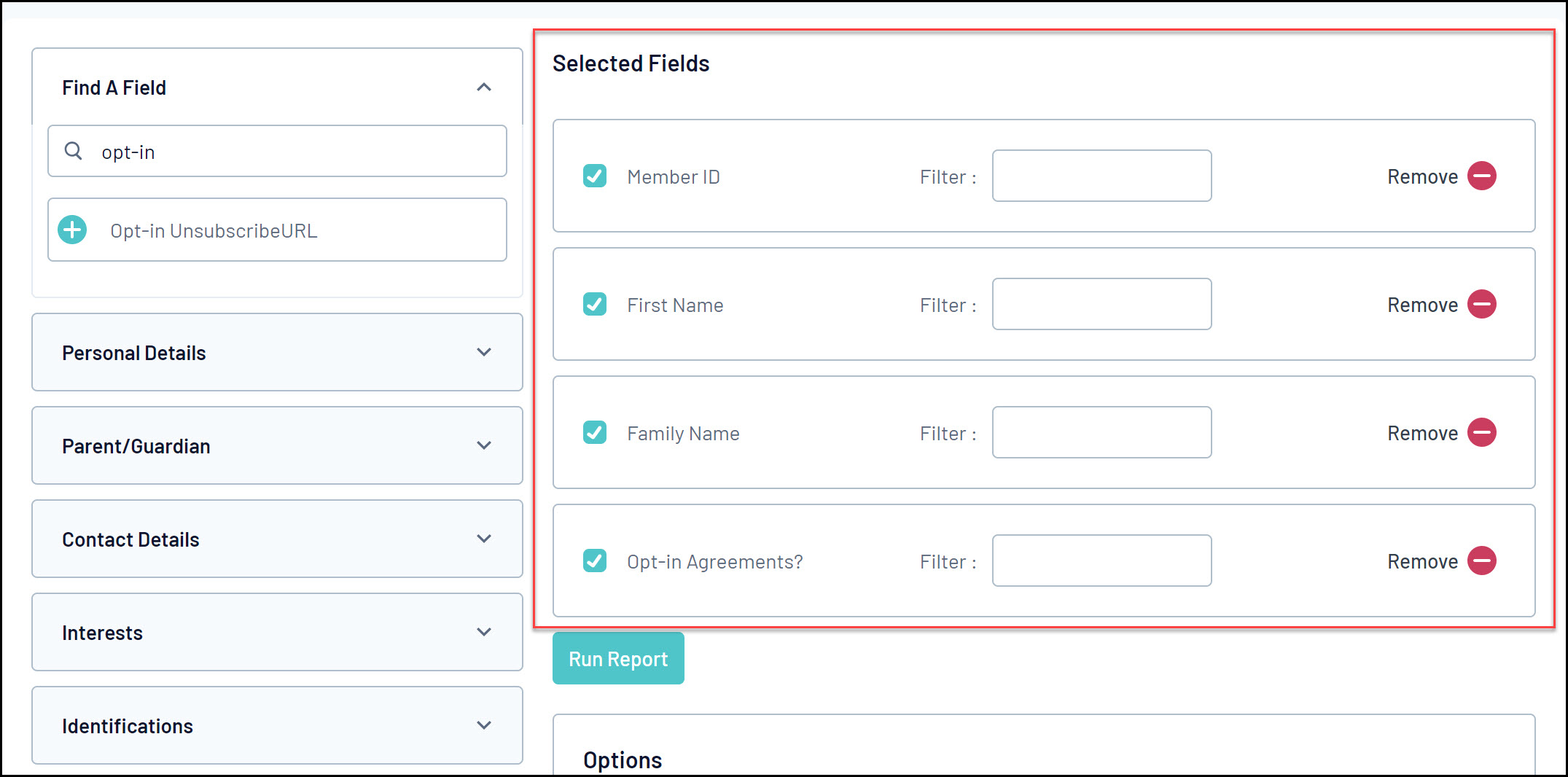Remove the Opt-in Agreements field via minus icon
This screenshot has height=777, width=1568.
[x=1481, y=561]
